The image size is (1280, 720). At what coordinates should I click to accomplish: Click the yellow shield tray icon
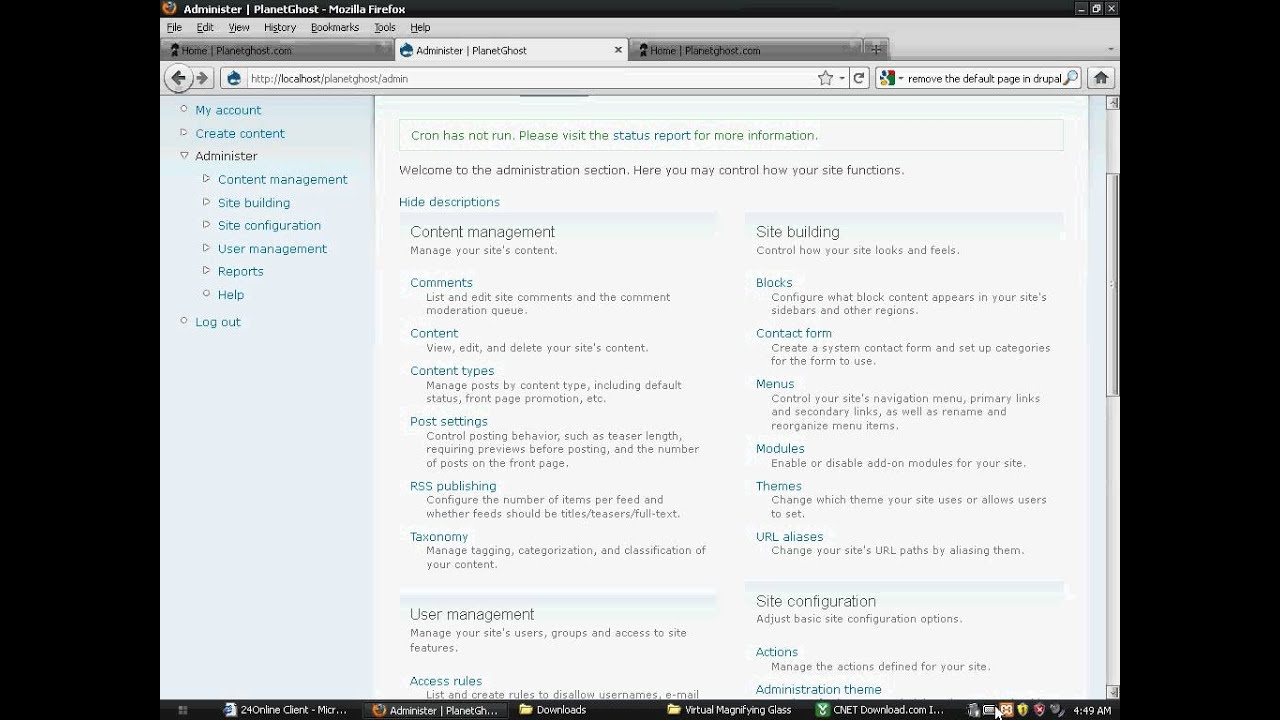click(x=1022, y=710)
